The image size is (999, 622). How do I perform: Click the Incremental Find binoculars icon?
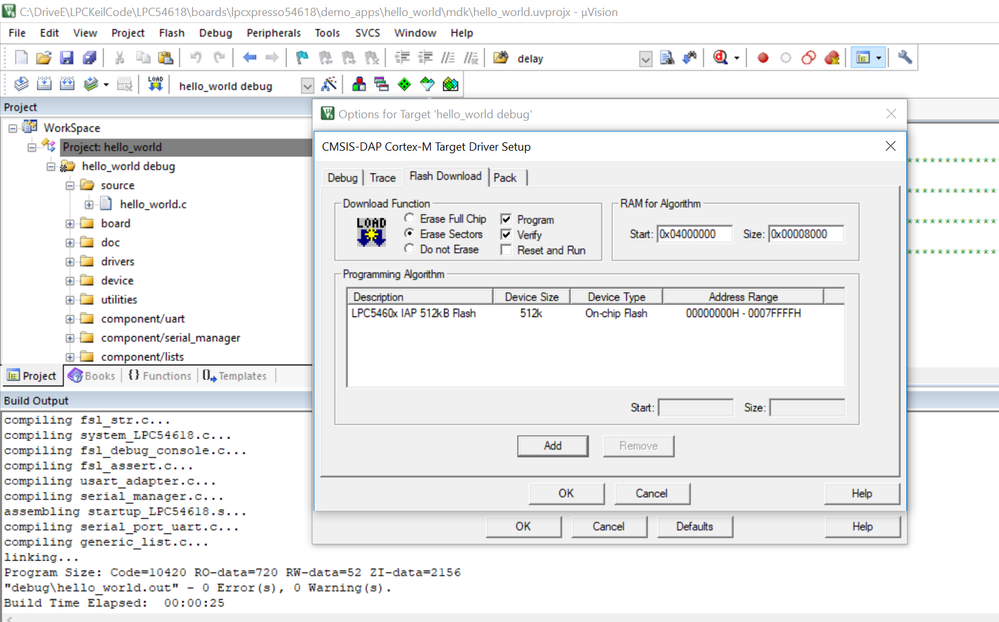pos(690,58)
